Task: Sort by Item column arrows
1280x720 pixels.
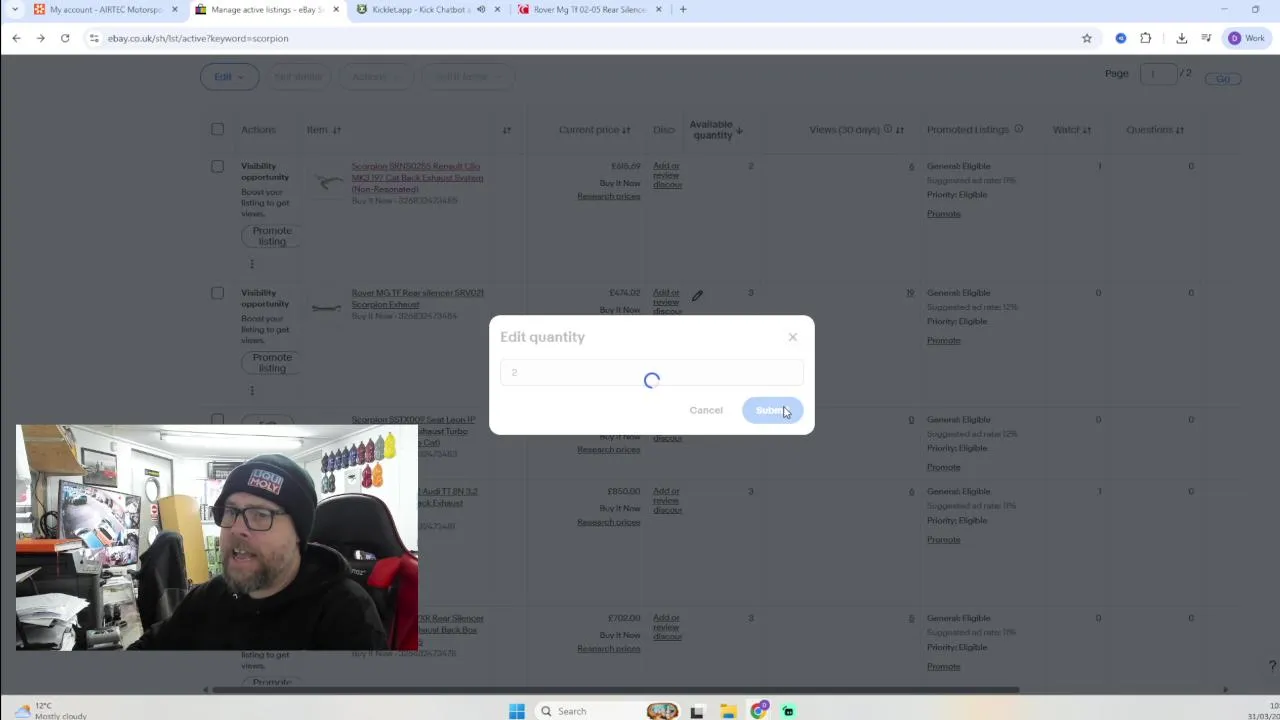Action: [336, 130]
